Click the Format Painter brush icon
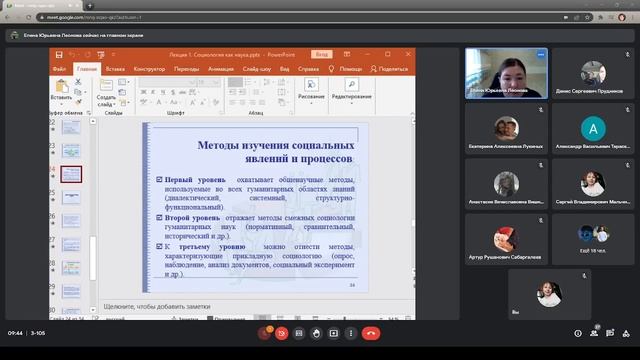The image size is (640, 360). [x=78, y=102]
